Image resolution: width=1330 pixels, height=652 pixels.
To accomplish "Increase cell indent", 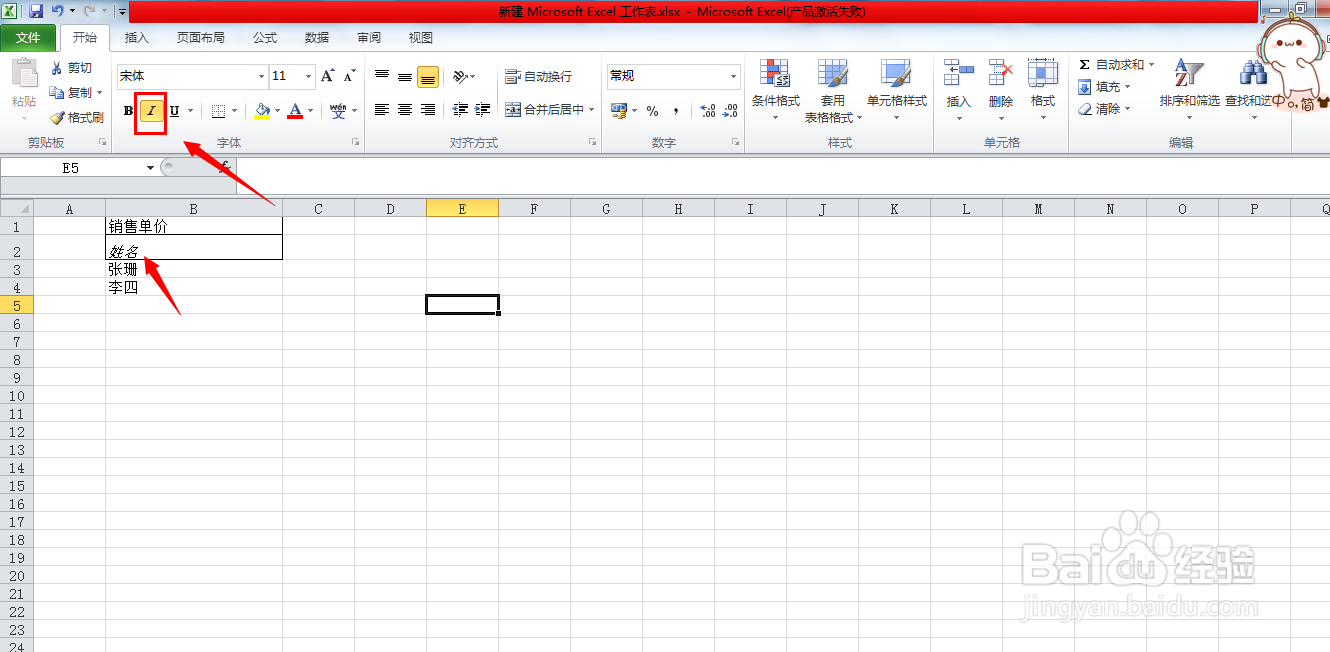I will [483, 110].
